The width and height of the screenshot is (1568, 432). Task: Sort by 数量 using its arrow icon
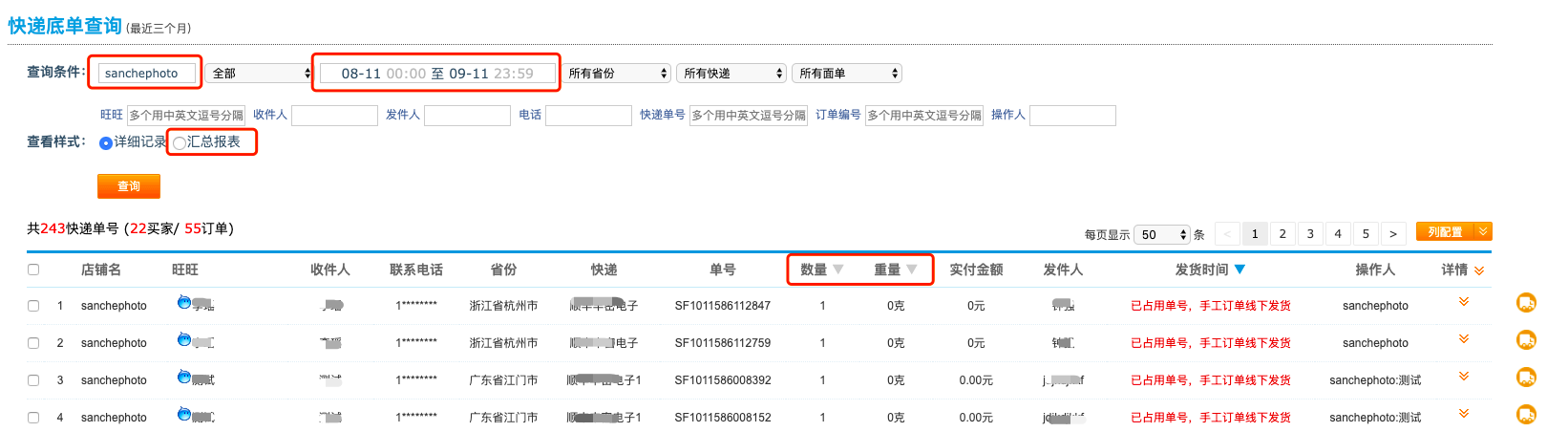click(838, 270)
